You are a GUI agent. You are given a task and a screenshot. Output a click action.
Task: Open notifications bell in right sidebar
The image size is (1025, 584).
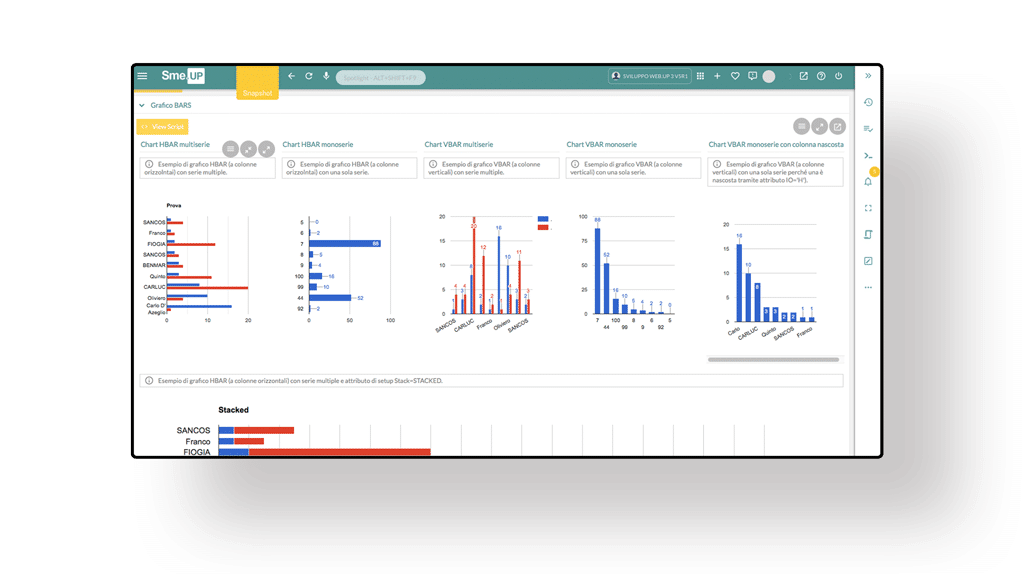click(x=868, y=182)
